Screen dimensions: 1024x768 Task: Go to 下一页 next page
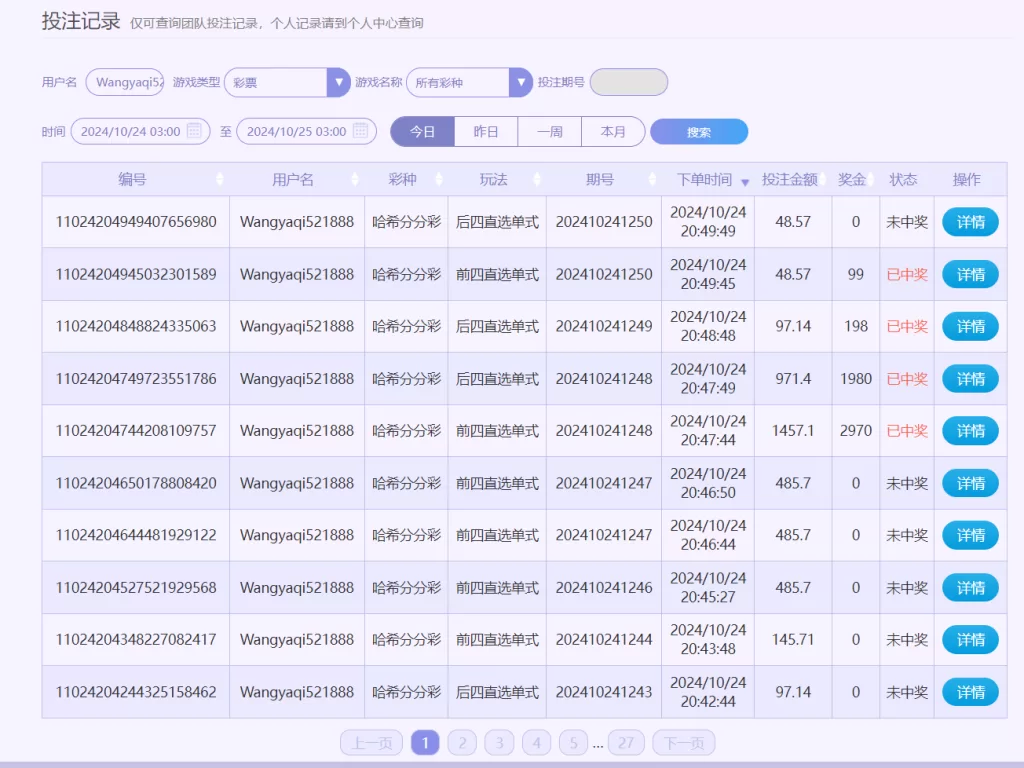pos(684,743)
